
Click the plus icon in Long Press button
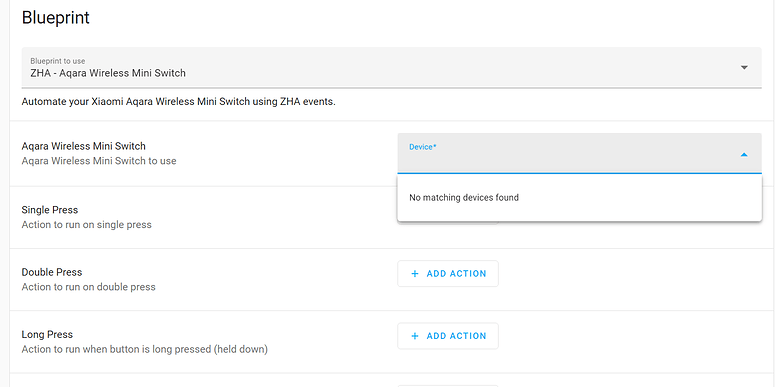tap(415, 336)
